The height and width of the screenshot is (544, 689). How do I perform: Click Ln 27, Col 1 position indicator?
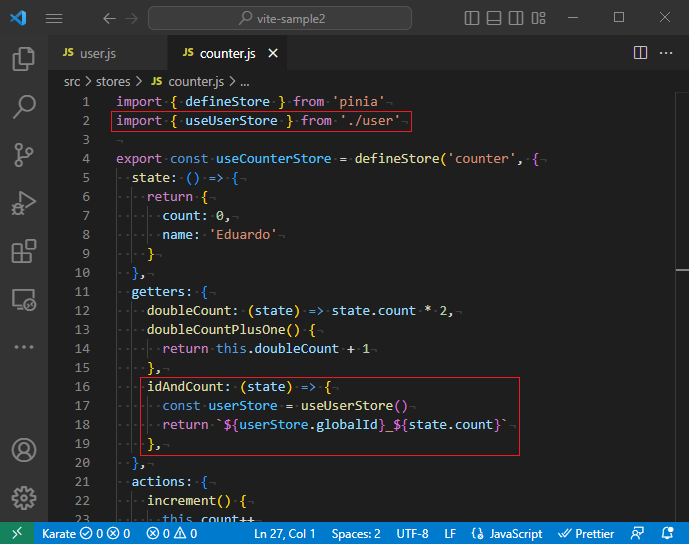tap(285, 533)
